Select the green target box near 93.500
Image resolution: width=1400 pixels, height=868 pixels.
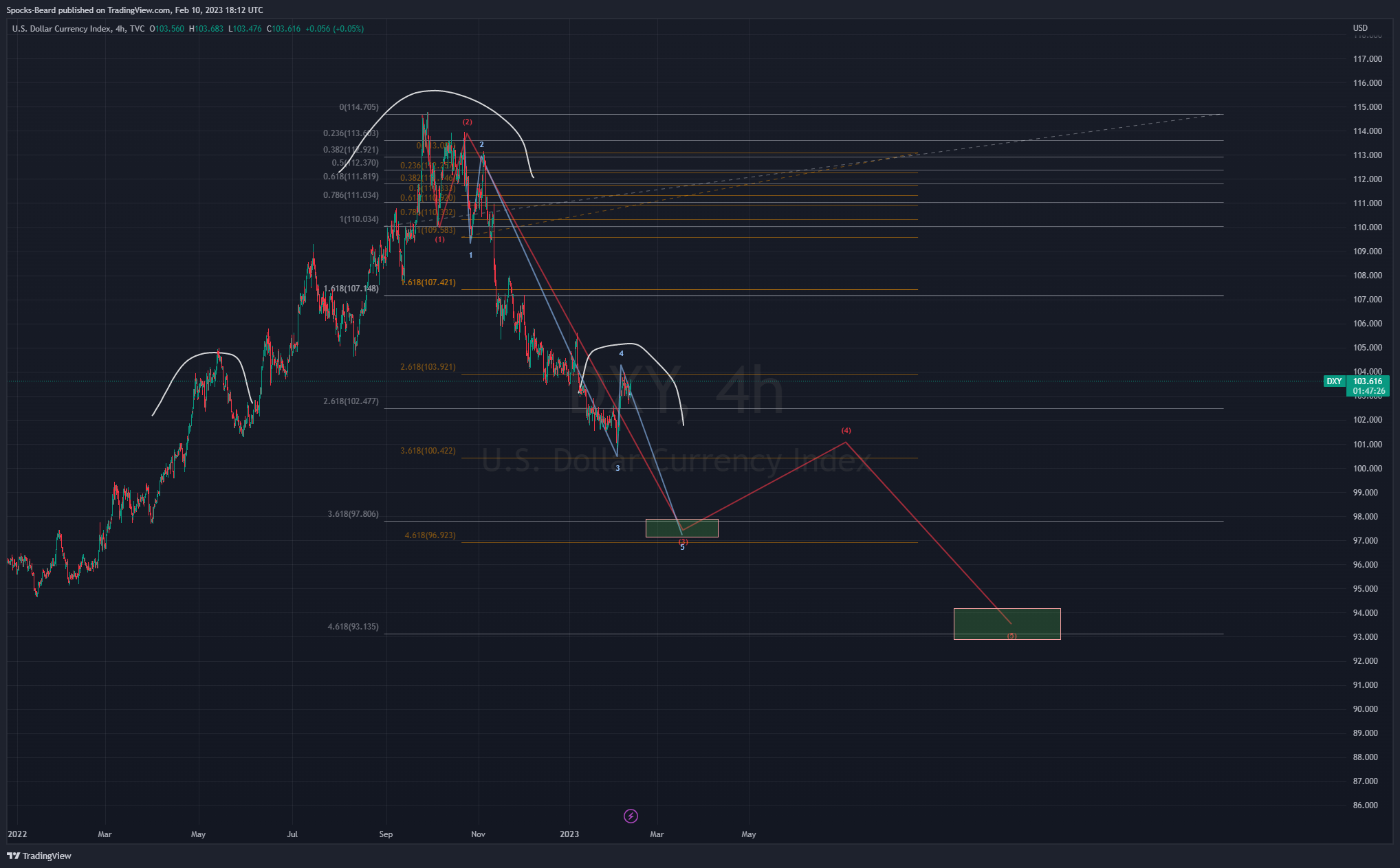[x=1007, y=623]
